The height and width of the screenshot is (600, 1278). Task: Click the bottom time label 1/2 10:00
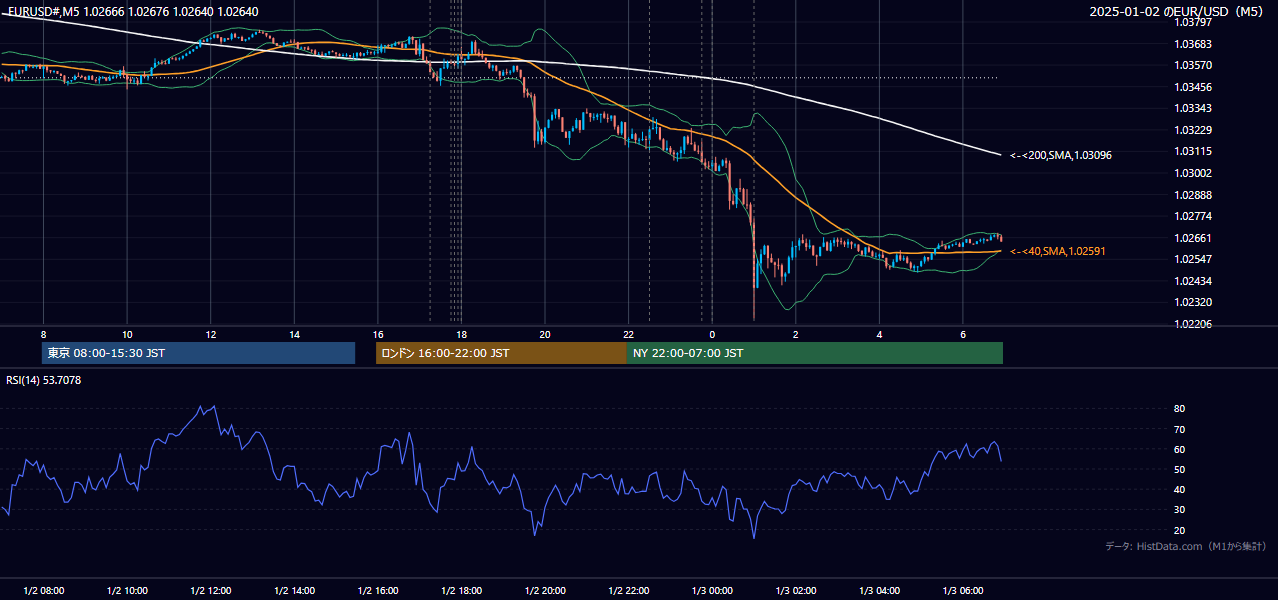[x=127, y=591]
